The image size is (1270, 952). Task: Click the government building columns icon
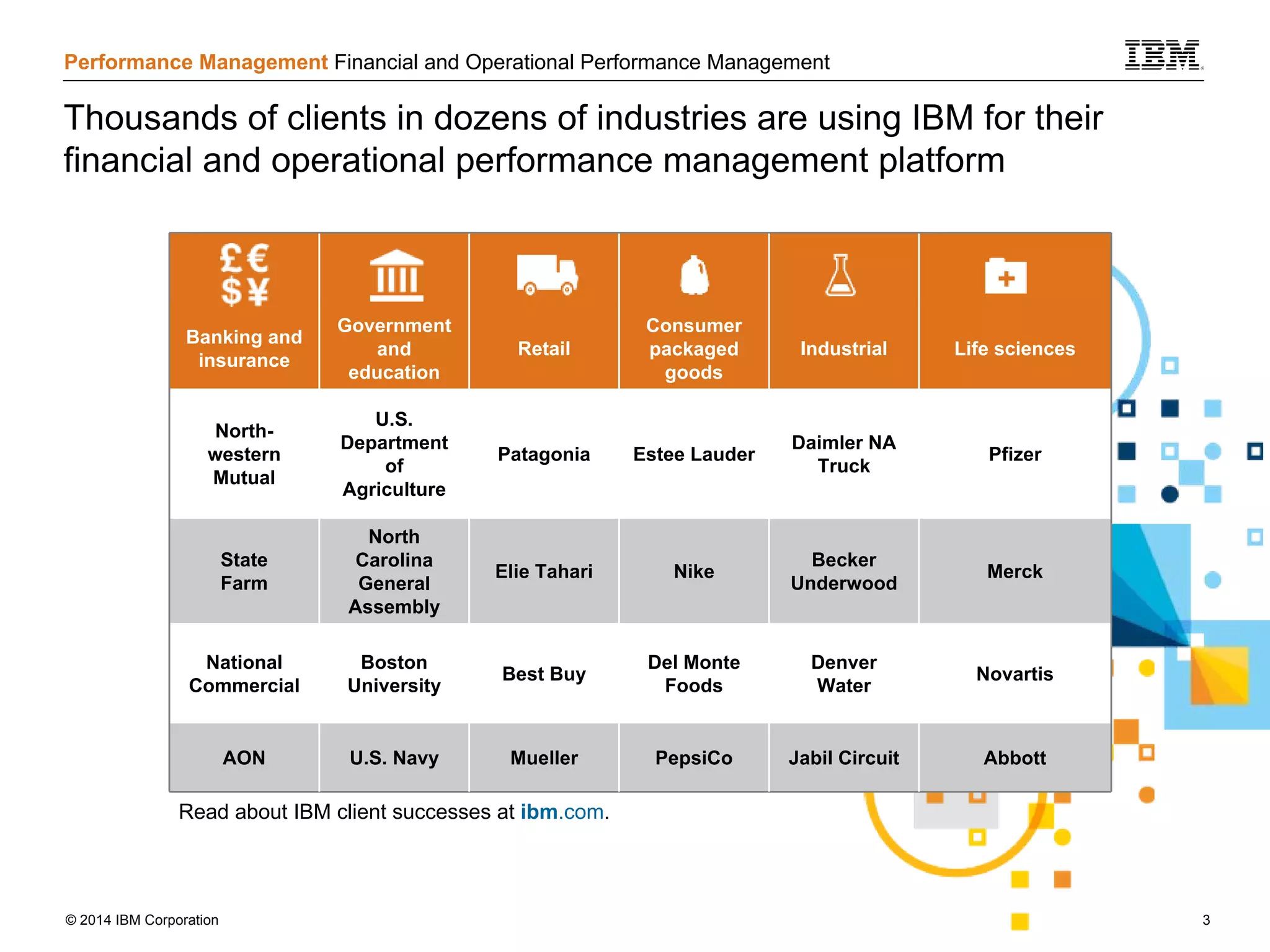396,275
